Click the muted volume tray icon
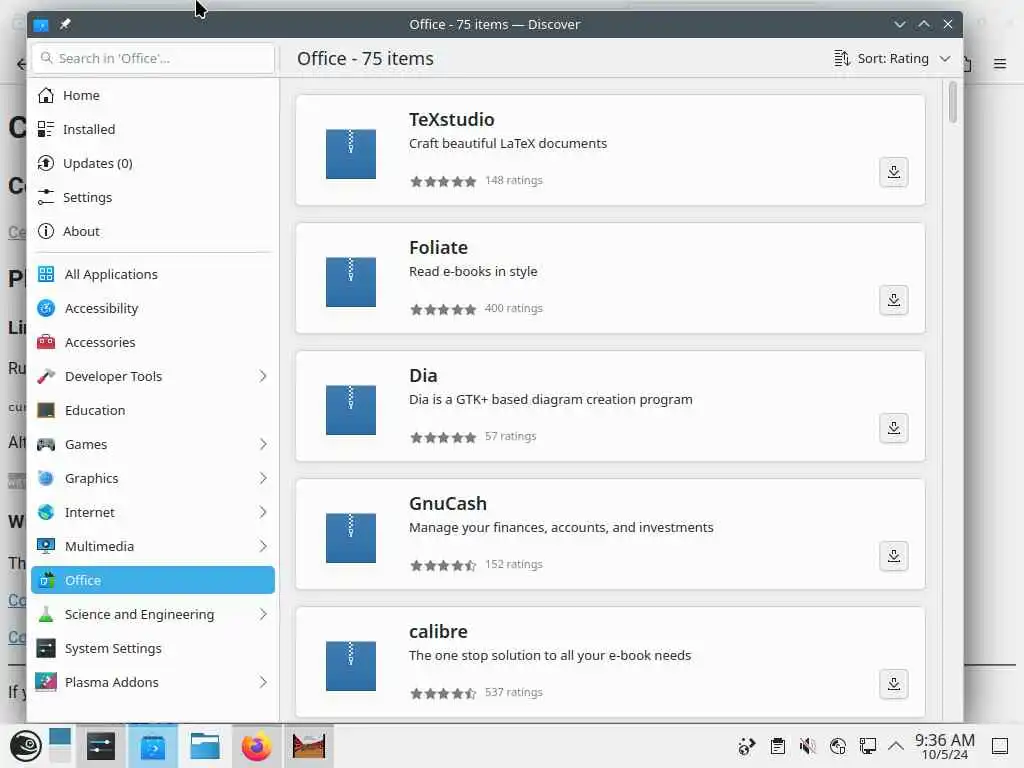 pyautogui.click(x=808, y=746)
